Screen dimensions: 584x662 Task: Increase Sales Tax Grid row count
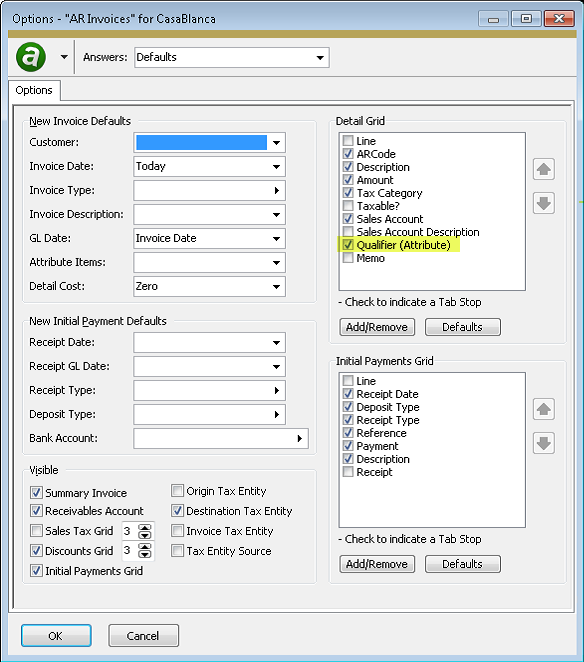click(x=145, y=528)
